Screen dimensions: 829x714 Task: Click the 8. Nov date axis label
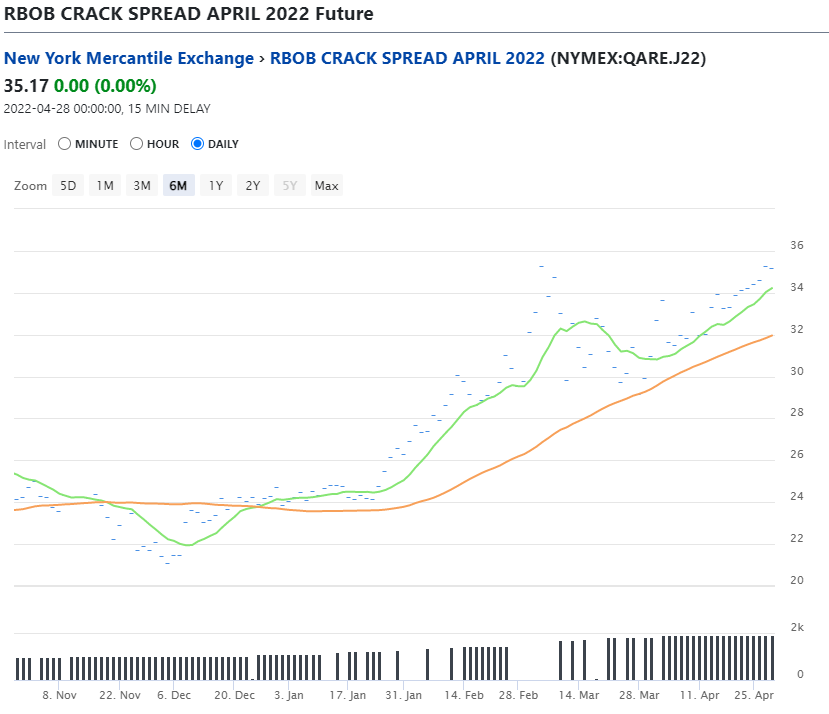pos(60,695)
